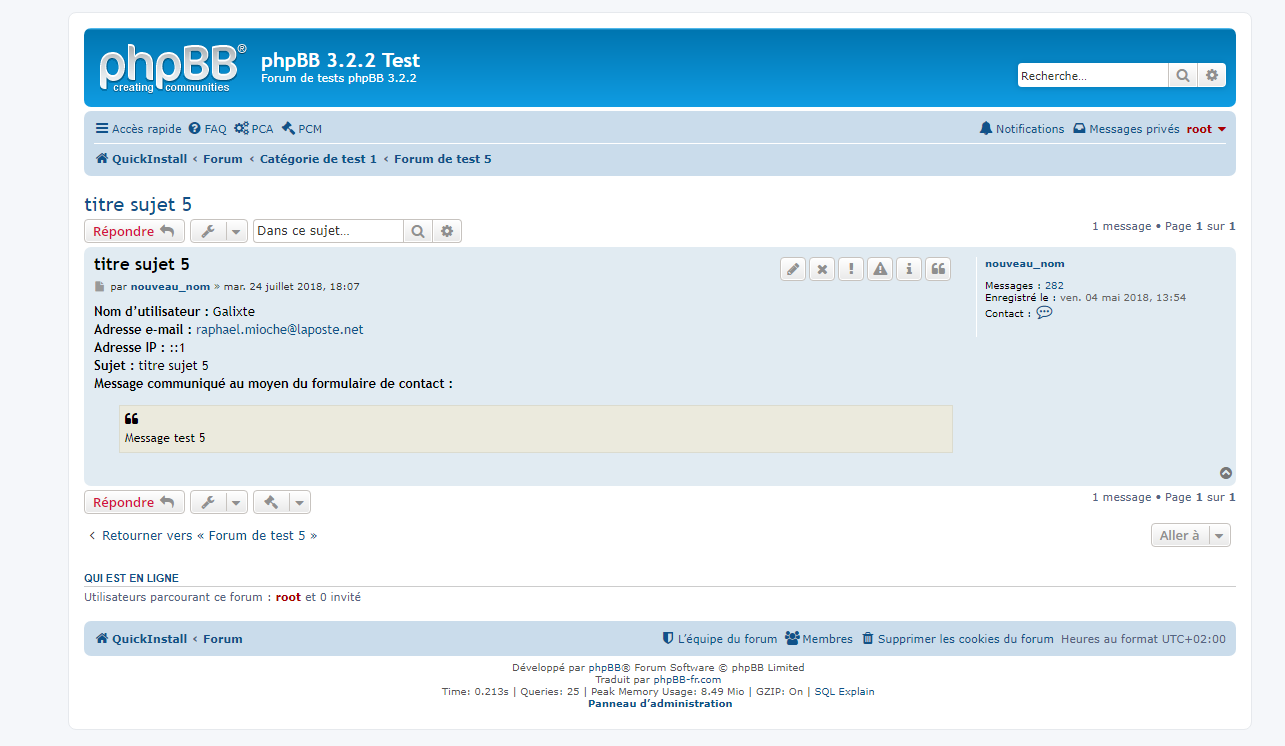The width and height of the screenshot is (1285, 746).
Task: Open bottom moderation tools hammer dropdown
Action: pyautogui.click(x=282, y=503)
